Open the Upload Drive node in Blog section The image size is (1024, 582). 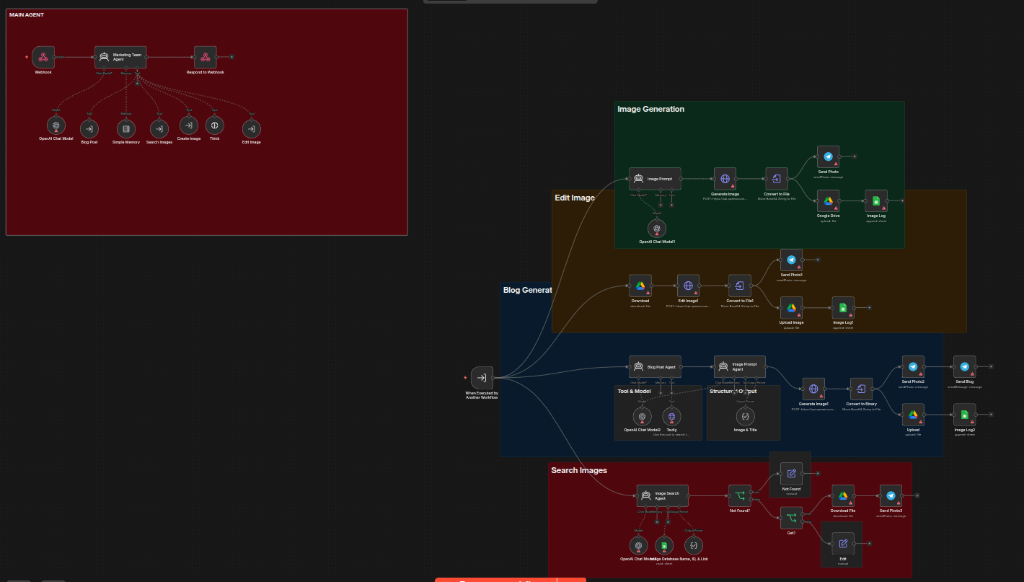click(913, 414)
